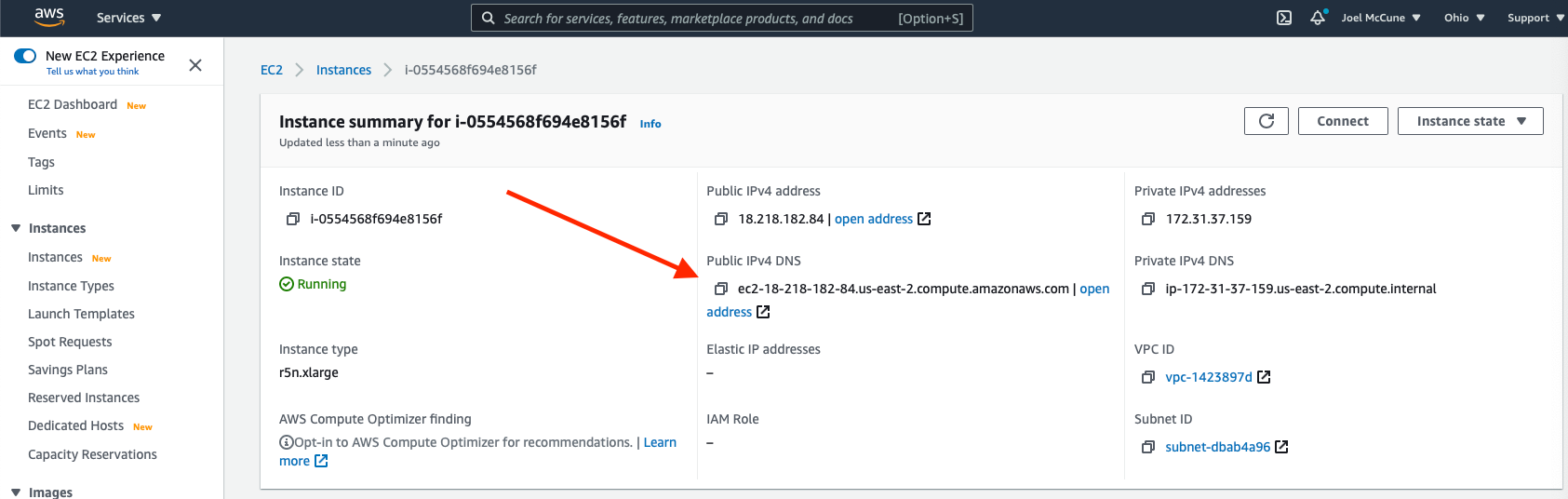Click the Compute Optimizer info icon
This screenshot has width=1568, height=499.
pos(287,442)
